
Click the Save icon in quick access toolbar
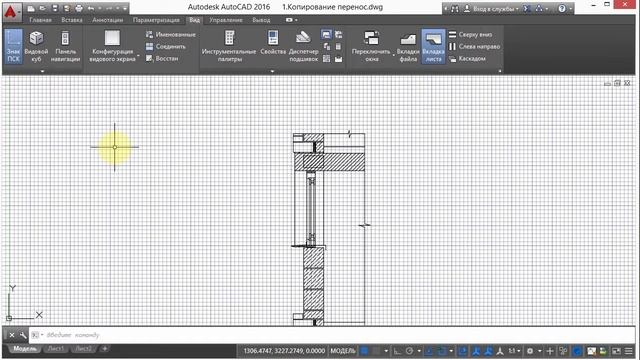(55, 8)
